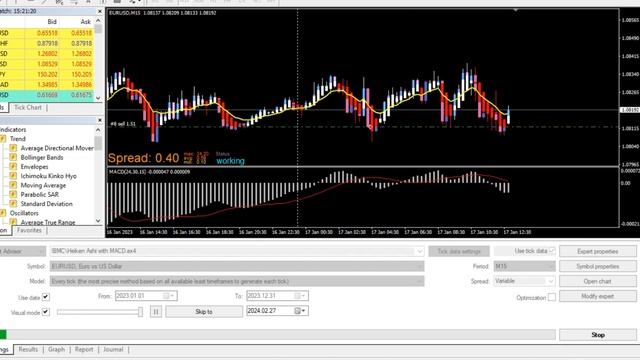
Task: Click the Skip to button
Action: (x=204, y=312)
